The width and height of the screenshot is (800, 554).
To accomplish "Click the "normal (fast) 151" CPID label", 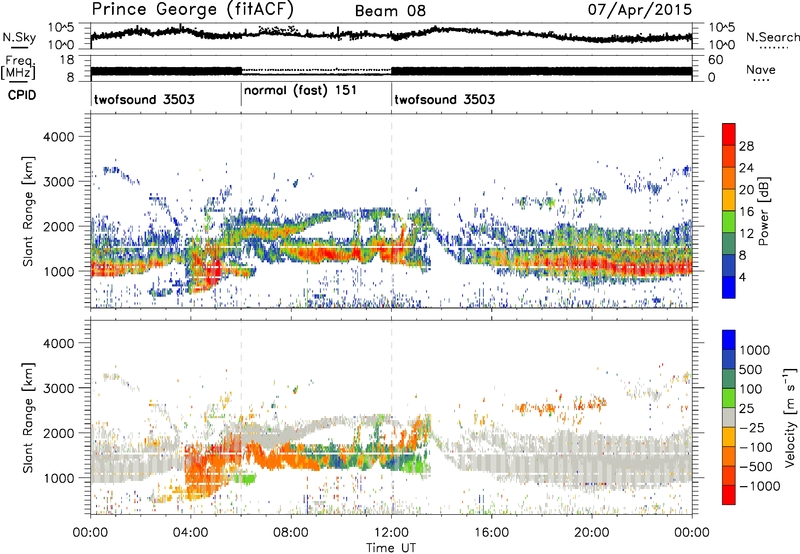I will (300, 90).
